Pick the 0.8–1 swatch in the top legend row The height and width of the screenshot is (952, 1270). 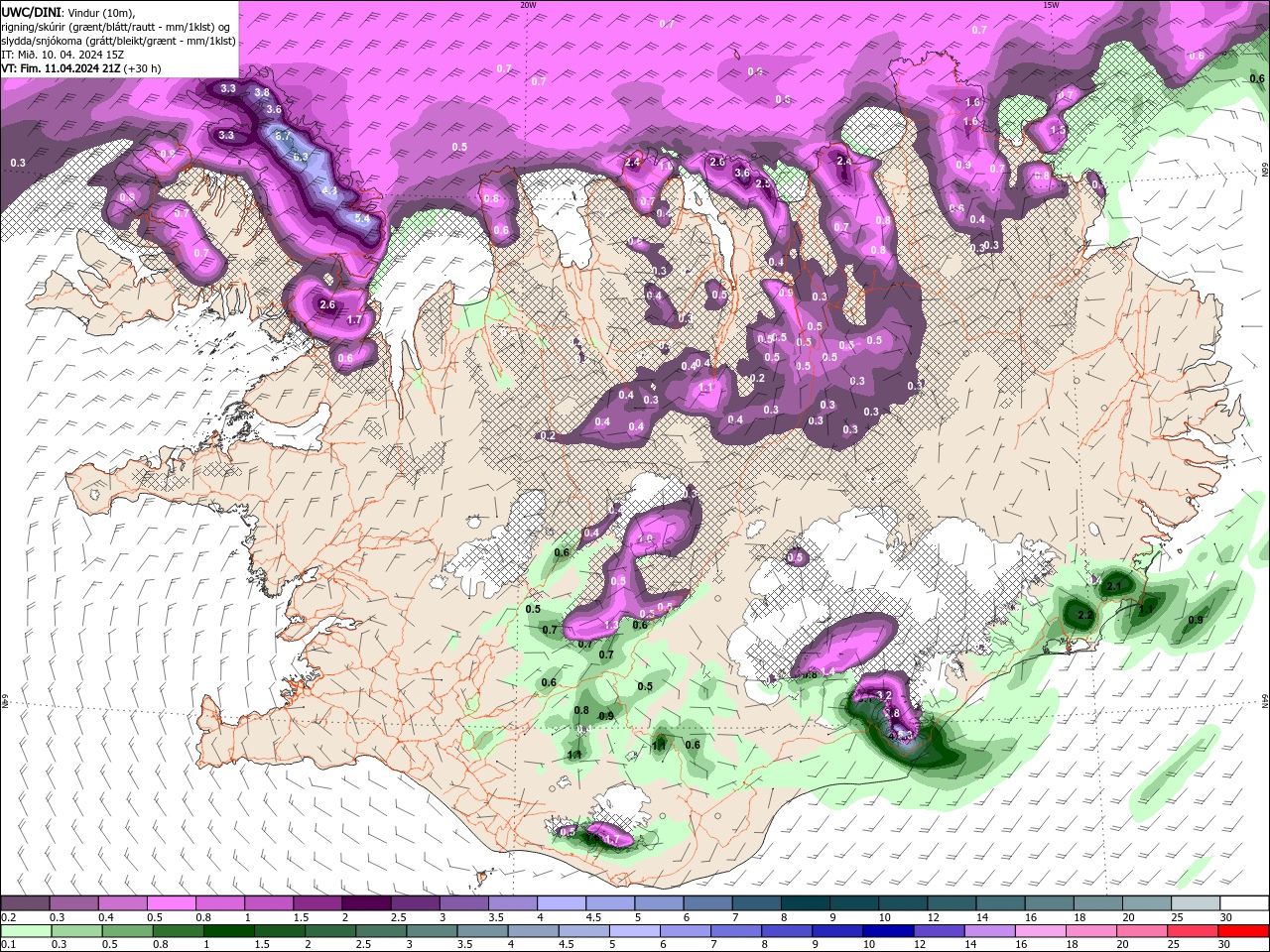[219, 903]
